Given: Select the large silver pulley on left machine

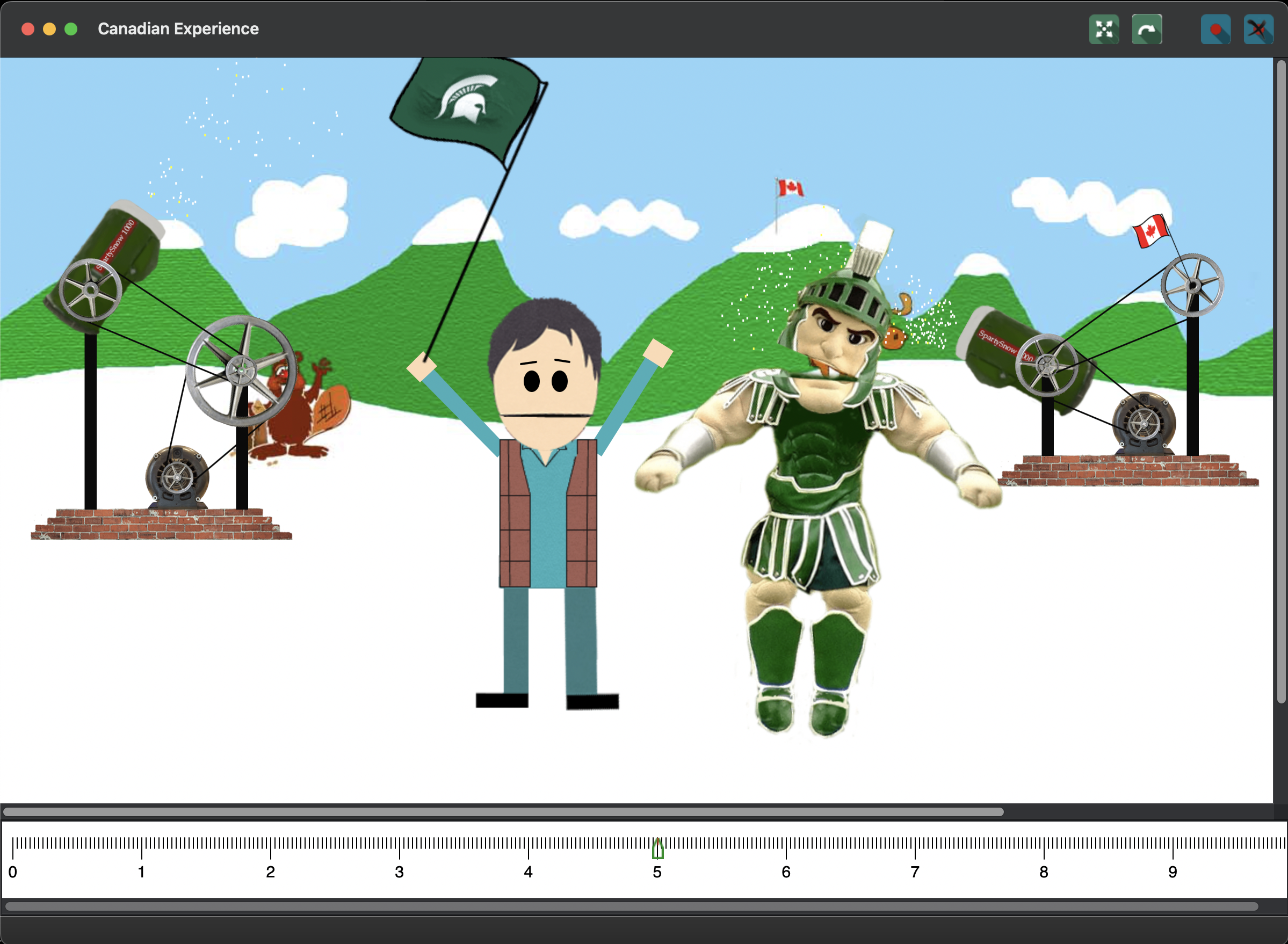Looking at the screenshot, I should [x=241, y=371].
